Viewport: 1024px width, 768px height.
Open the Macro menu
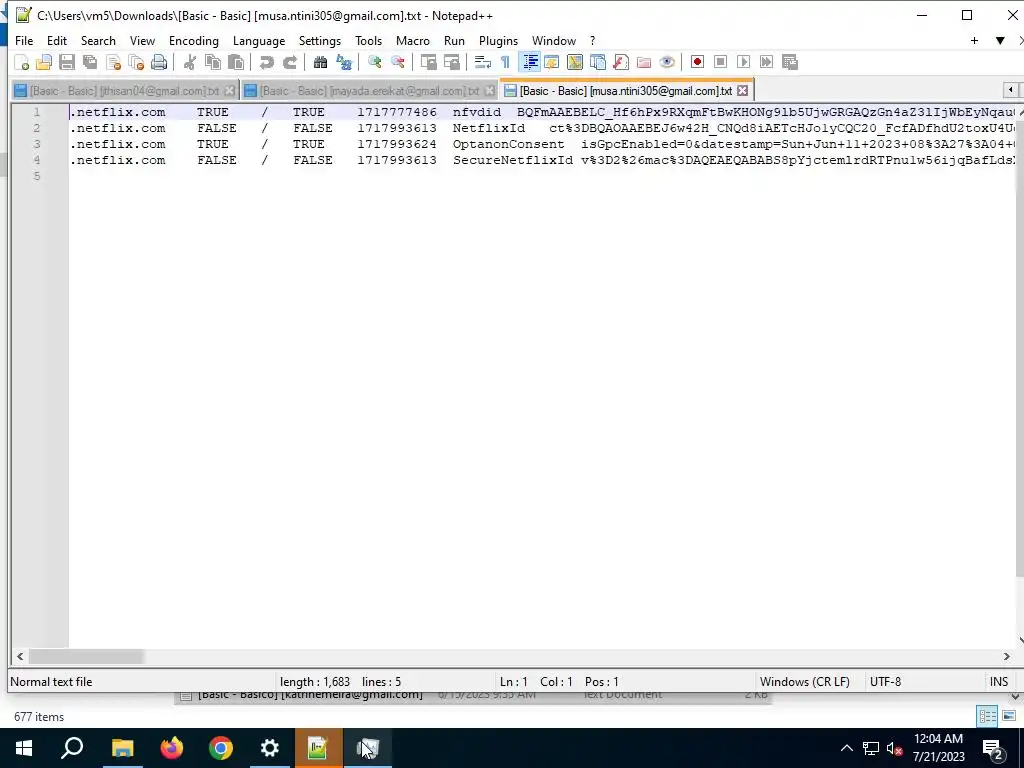(413, 40)
